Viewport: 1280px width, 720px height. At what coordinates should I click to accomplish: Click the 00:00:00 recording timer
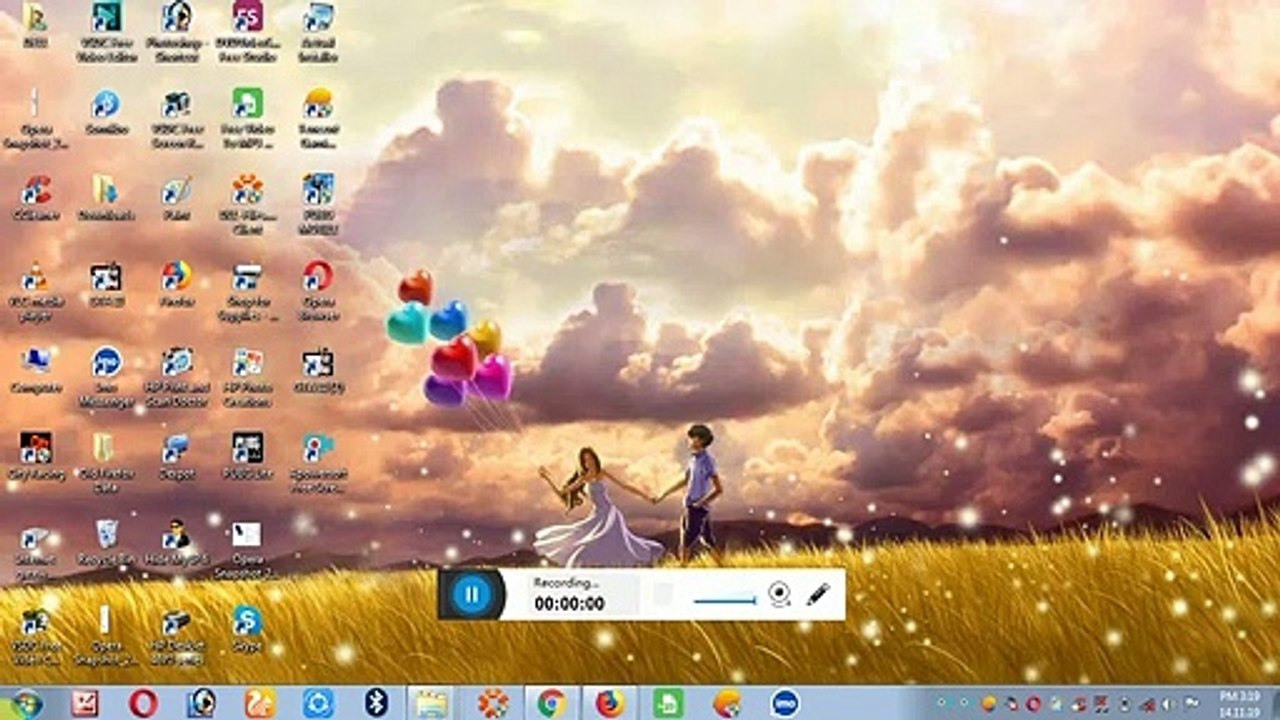tap(569, 604)
